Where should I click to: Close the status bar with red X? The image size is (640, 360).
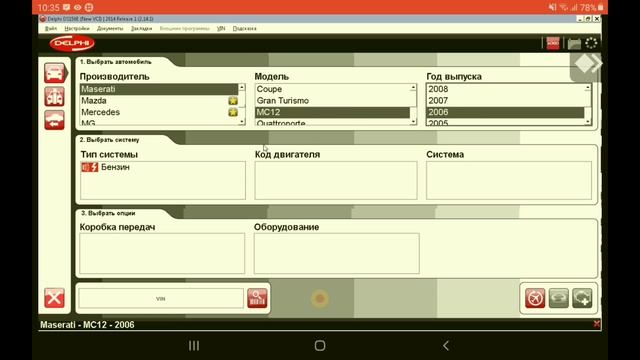point(596,324)
